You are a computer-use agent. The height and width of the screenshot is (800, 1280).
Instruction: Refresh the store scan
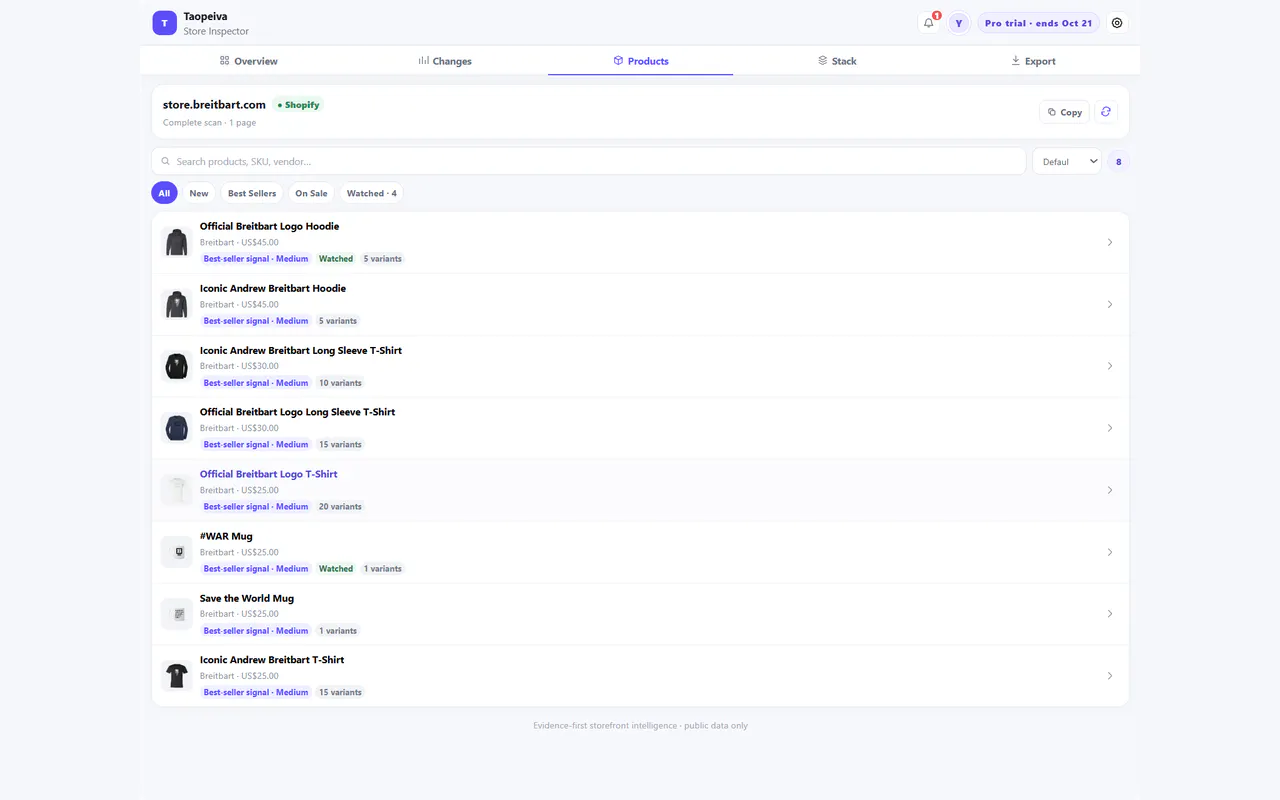[1105, 112]
